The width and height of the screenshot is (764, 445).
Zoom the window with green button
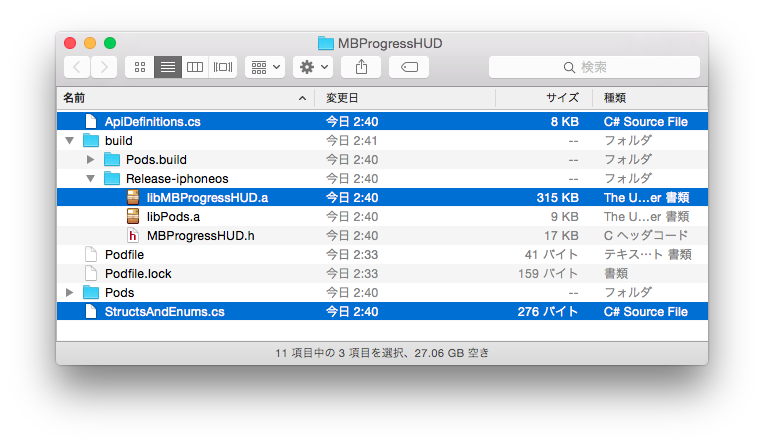click(110, 43)
